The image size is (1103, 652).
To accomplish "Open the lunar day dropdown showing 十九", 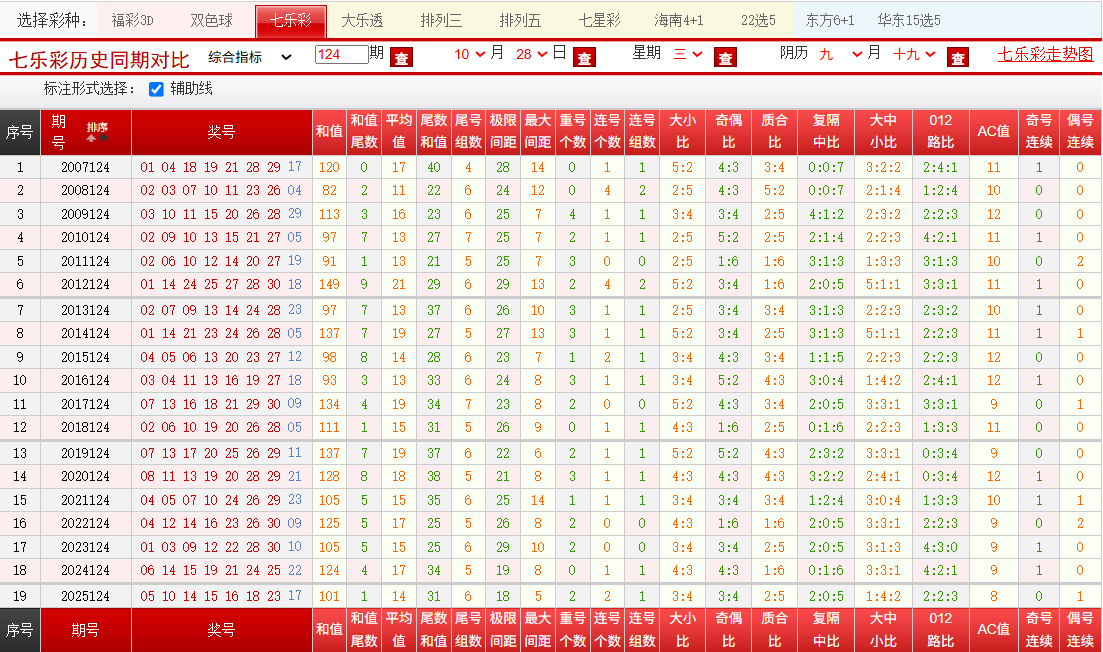I will point(914,54).
